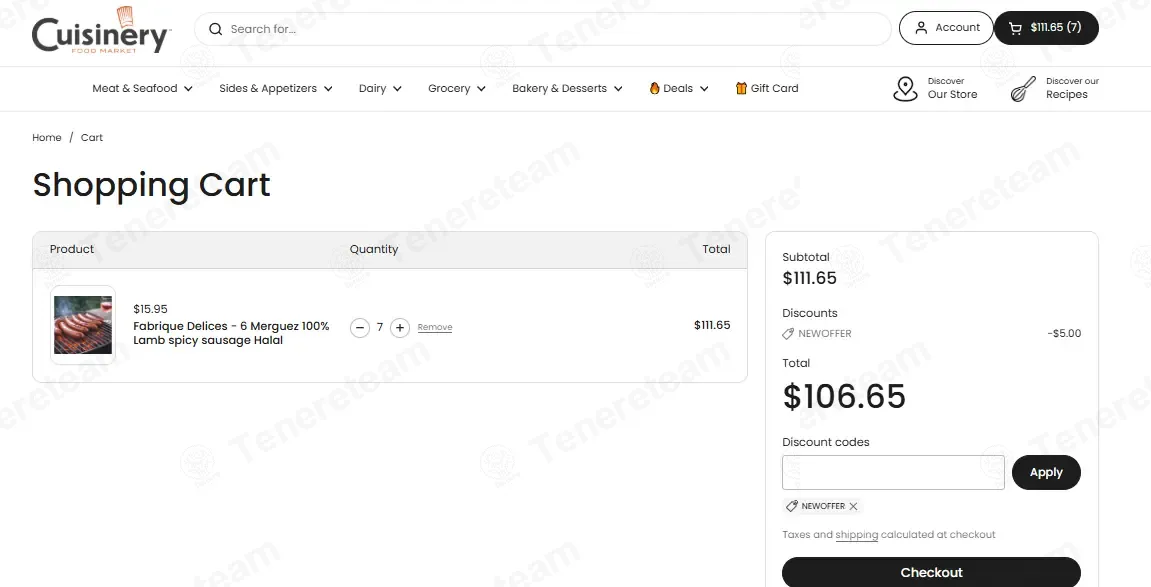
Task: Open the cart icon in header
Action: click(1015, 29)
